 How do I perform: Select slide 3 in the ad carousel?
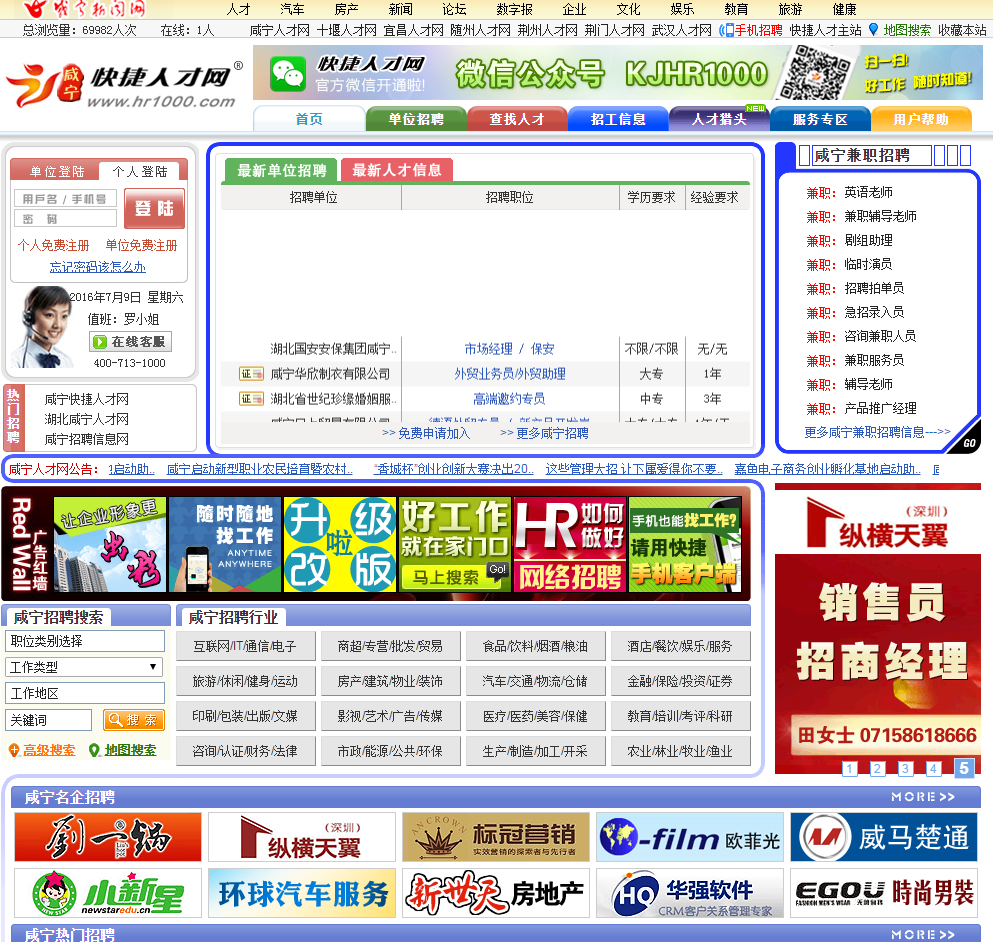[x=905, y=768]
